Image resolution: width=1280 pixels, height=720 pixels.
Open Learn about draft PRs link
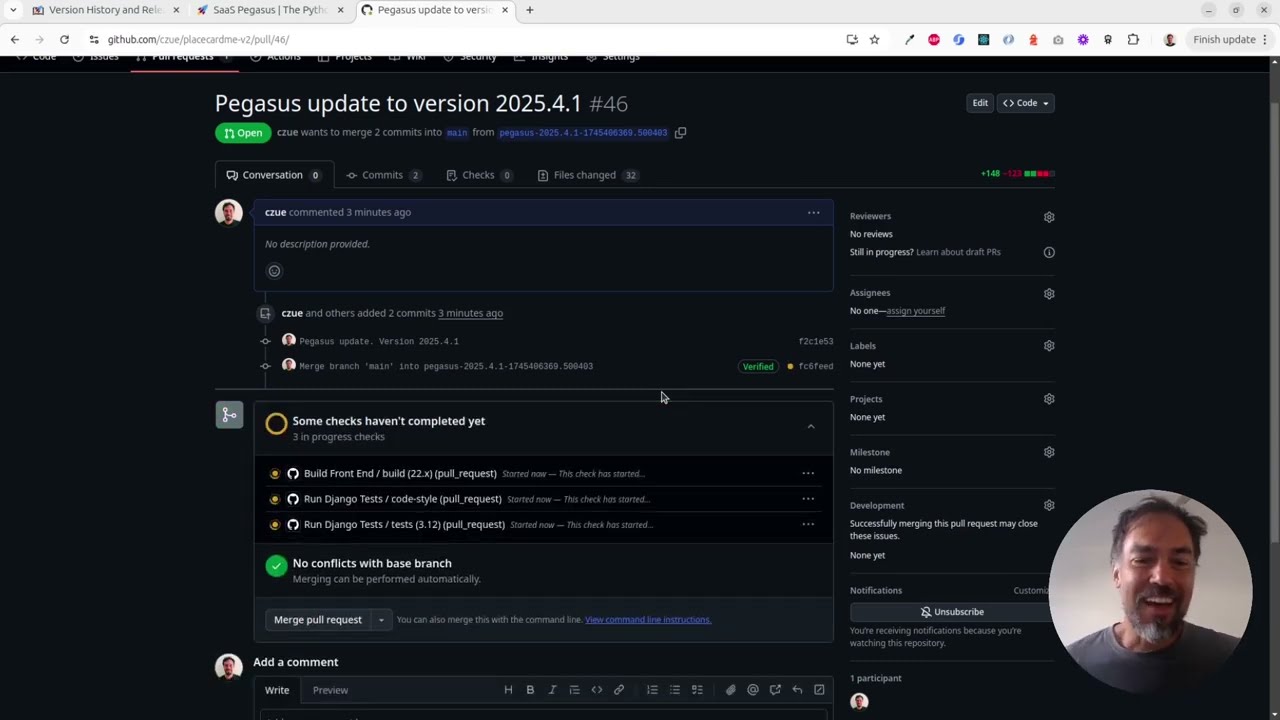958,252
